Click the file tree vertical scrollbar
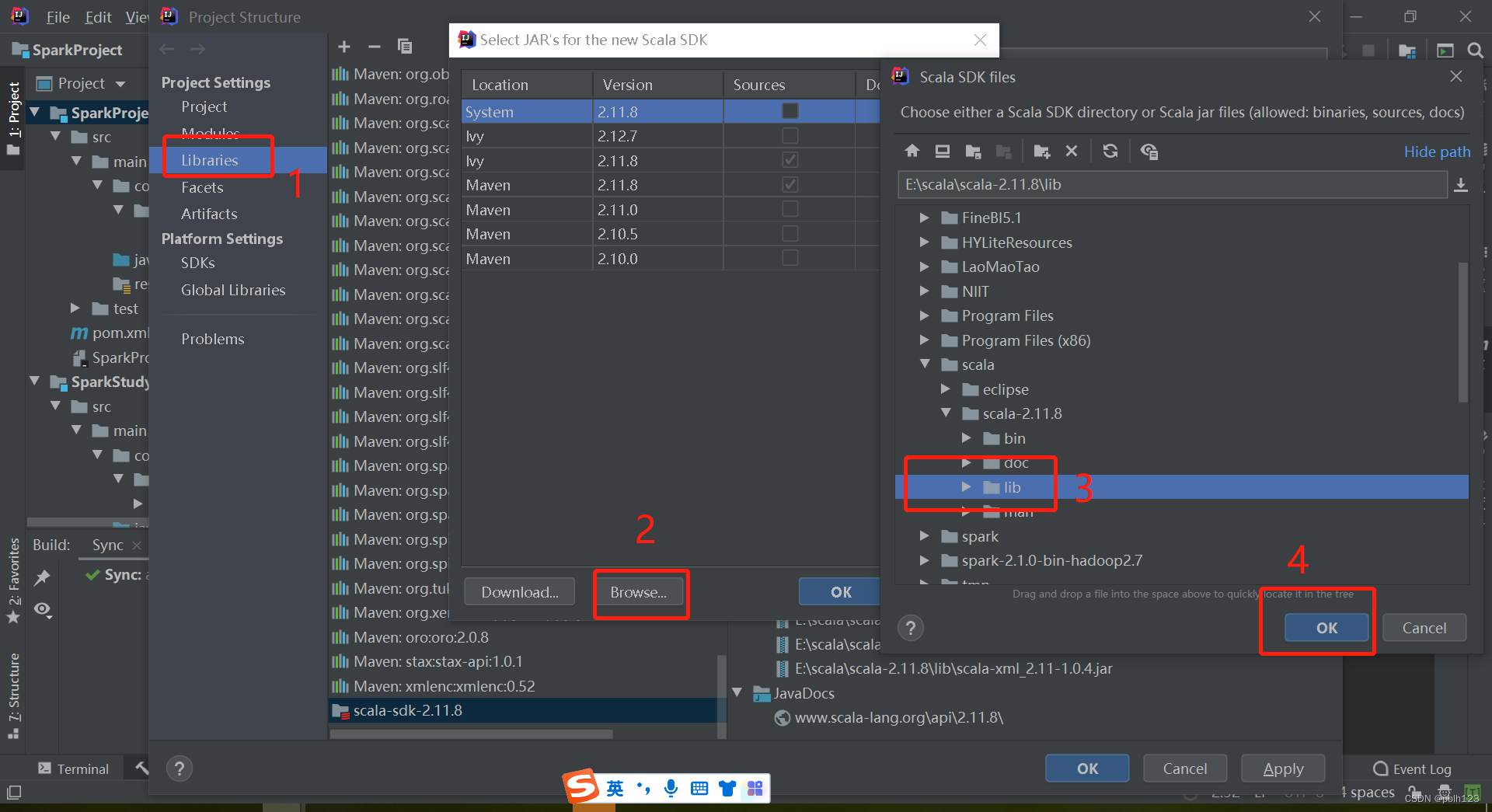This screenshot has width=1492, height=812. point(1462,333)
